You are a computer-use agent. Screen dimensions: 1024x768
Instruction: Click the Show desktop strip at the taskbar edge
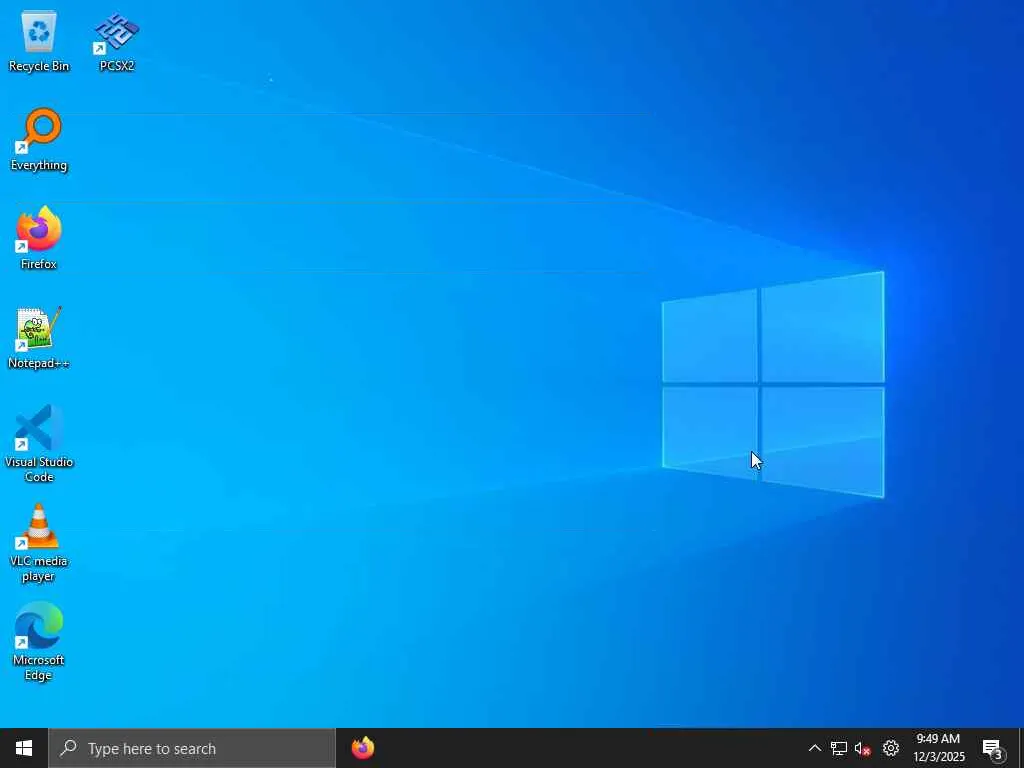[x=1021, y=748]
